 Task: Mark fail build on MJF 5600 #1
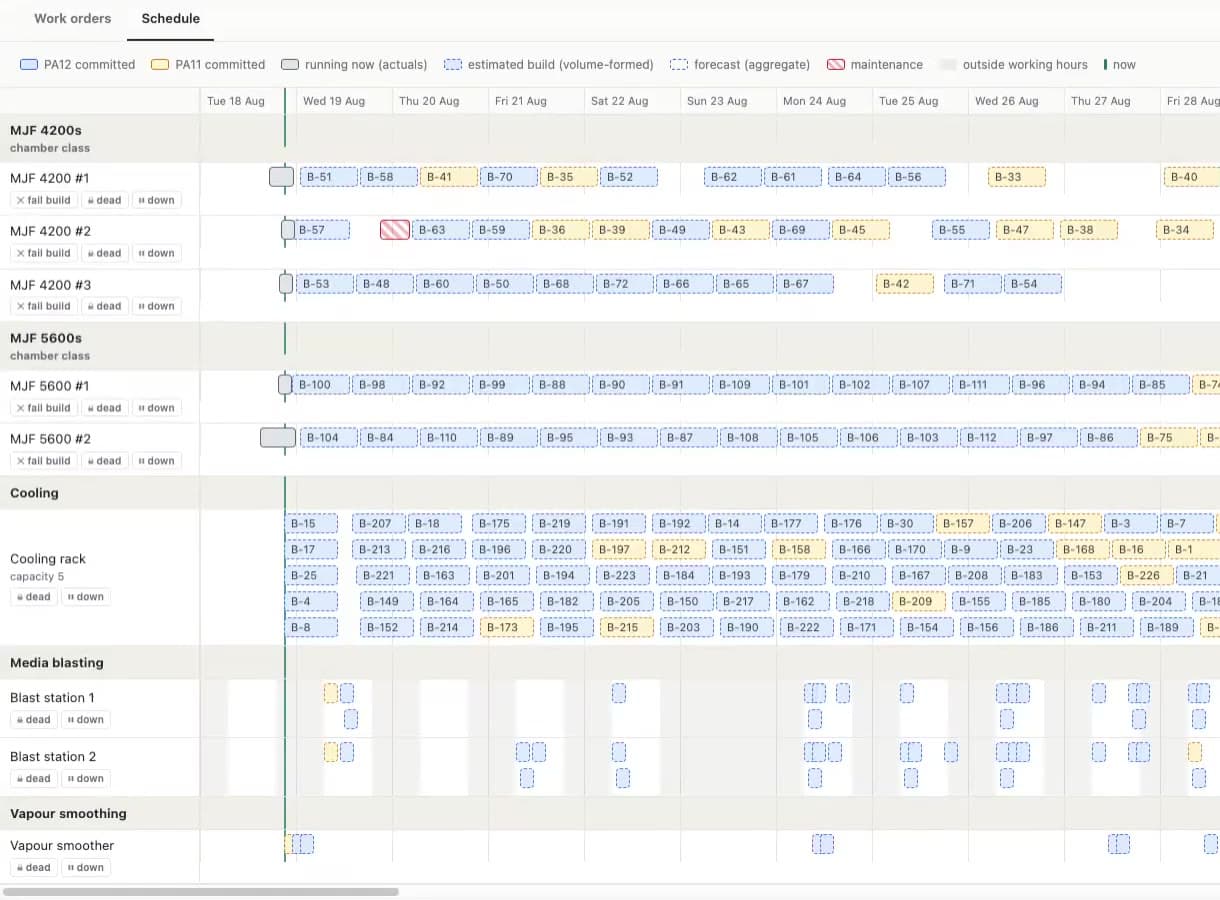43,408
